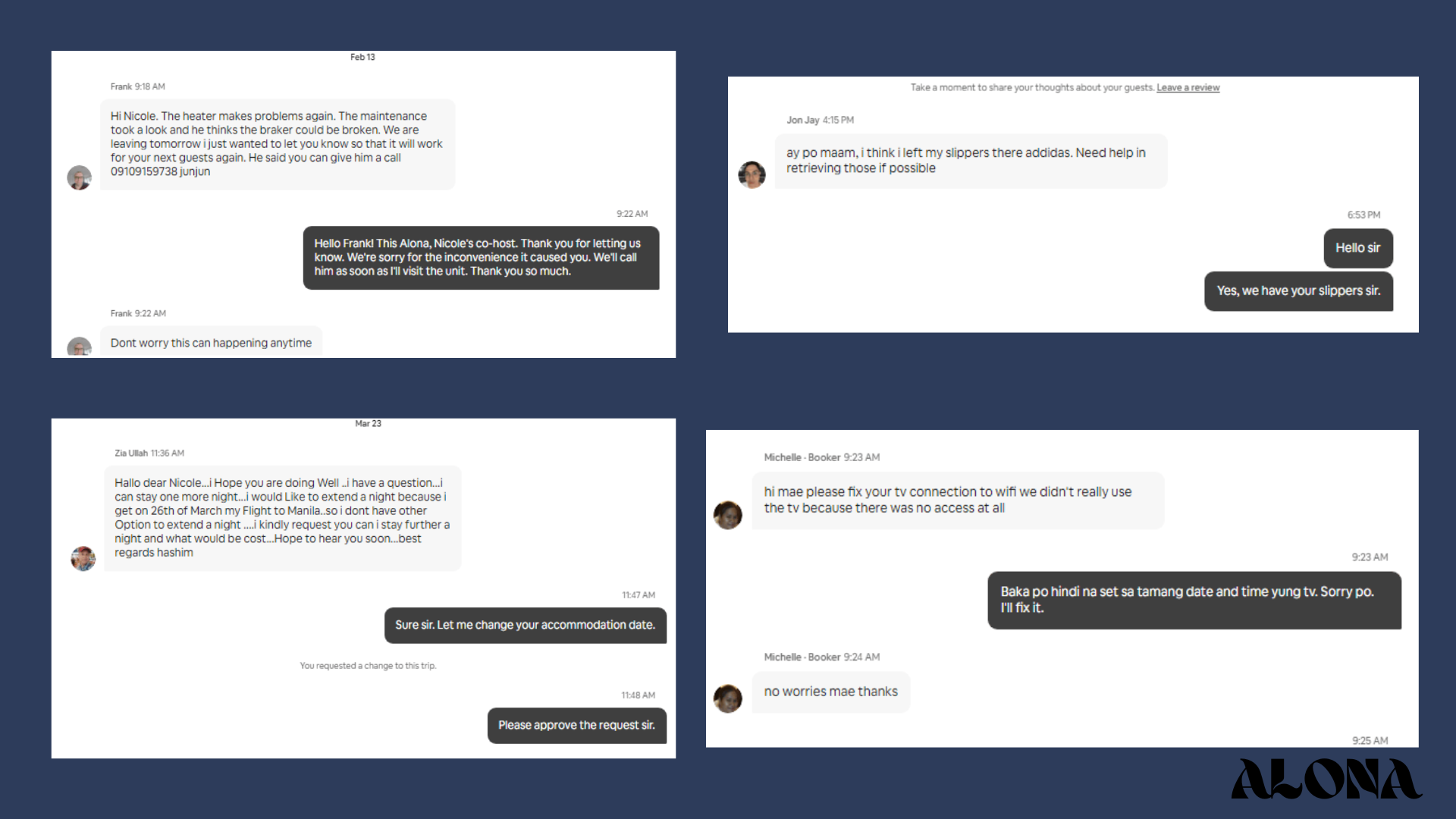This screenshot has width=1456, height=819.
Task: Select Jon Jay's slippers message bubble
Action: pyautogui.click(x=971, y=161)
